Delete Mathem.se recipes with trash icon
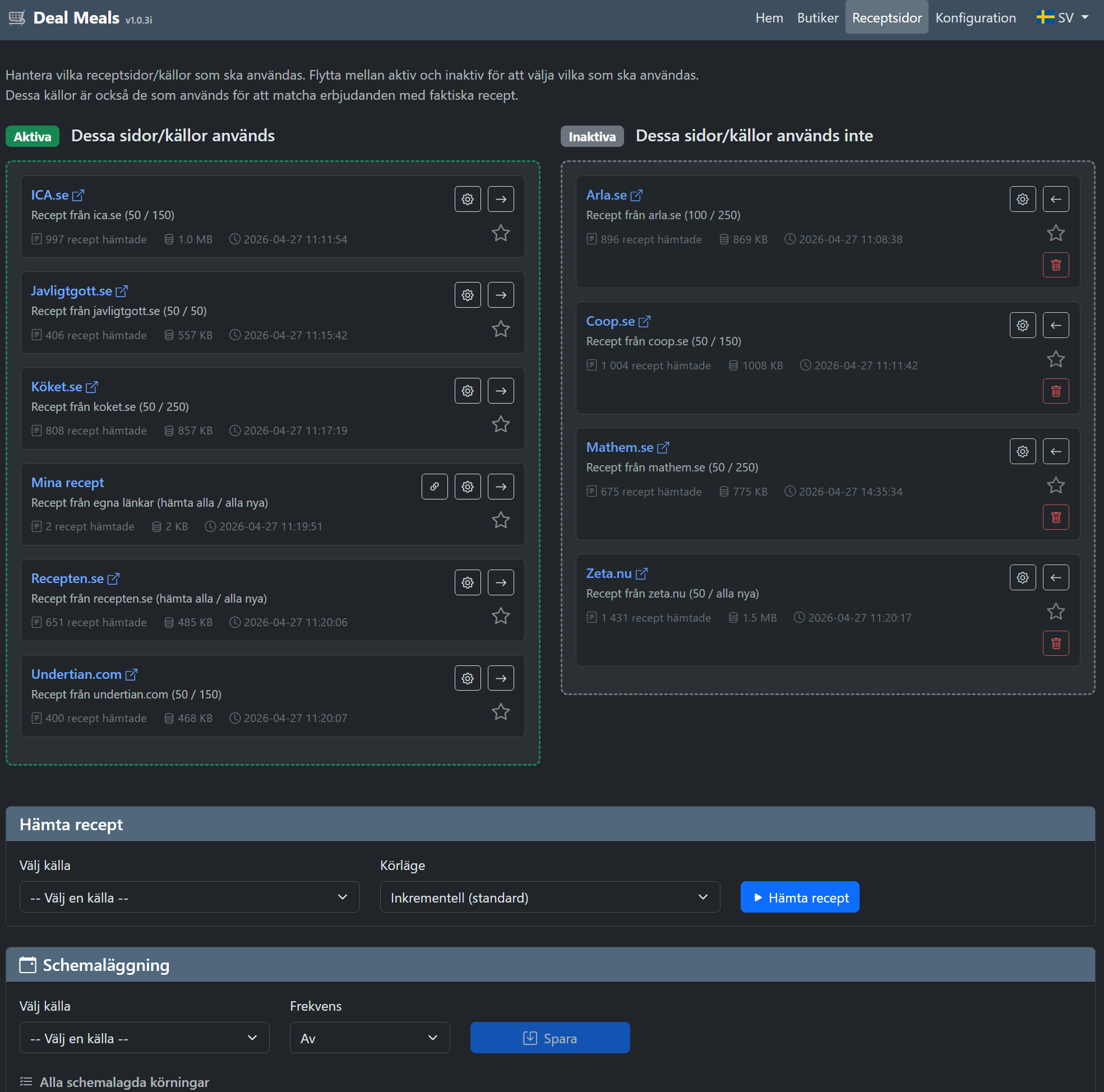The image size is (1104, 1092). [x=1055, y=518]
